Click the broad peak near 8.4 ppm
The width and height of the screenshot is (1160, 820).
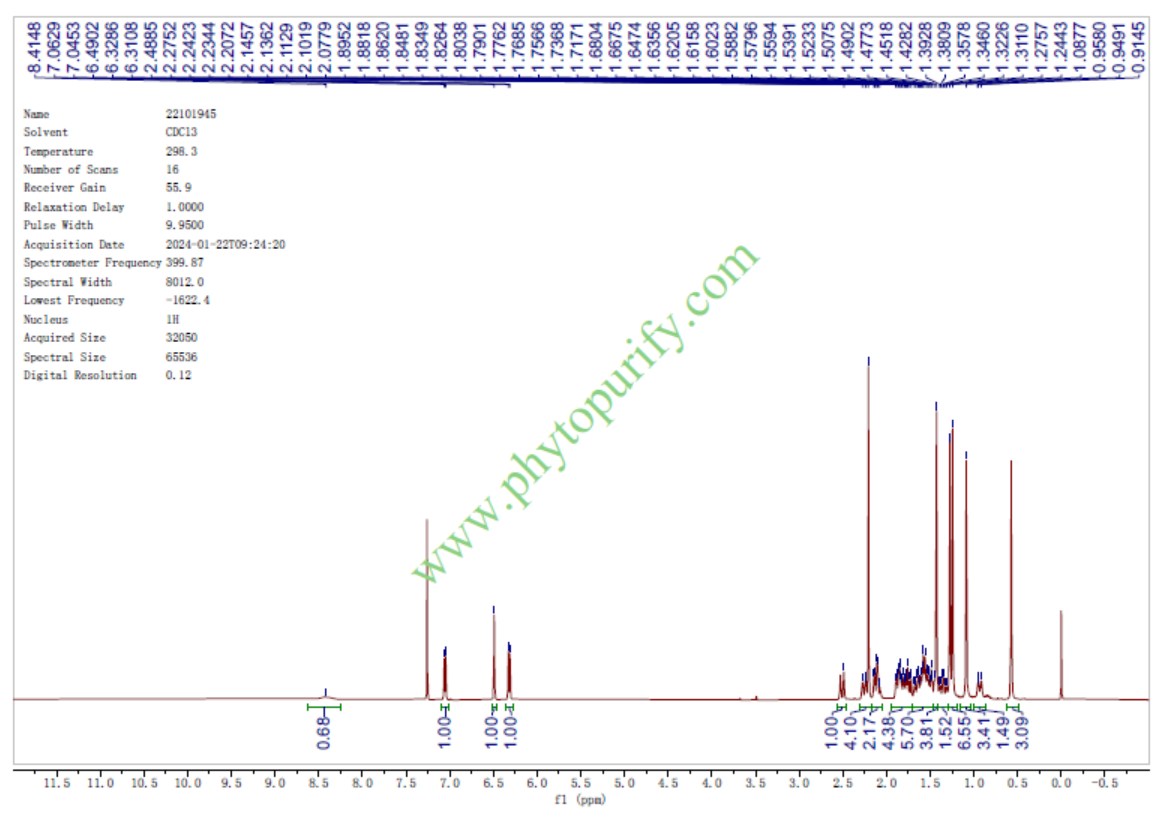point(325,694)
